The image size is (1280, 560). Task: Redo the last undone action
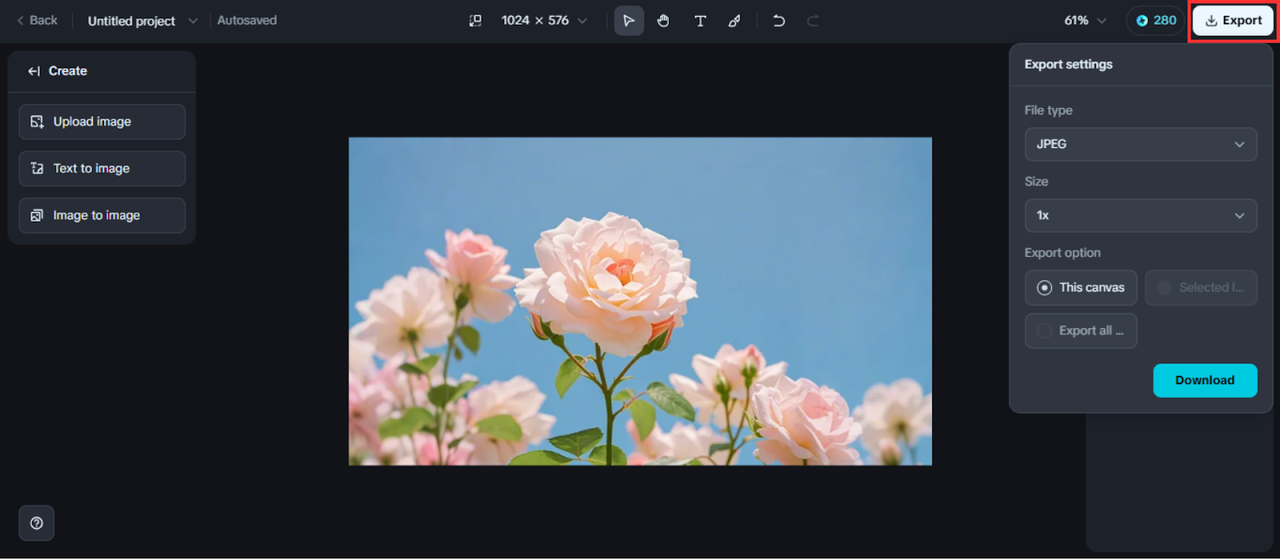[x=813, y=20]
